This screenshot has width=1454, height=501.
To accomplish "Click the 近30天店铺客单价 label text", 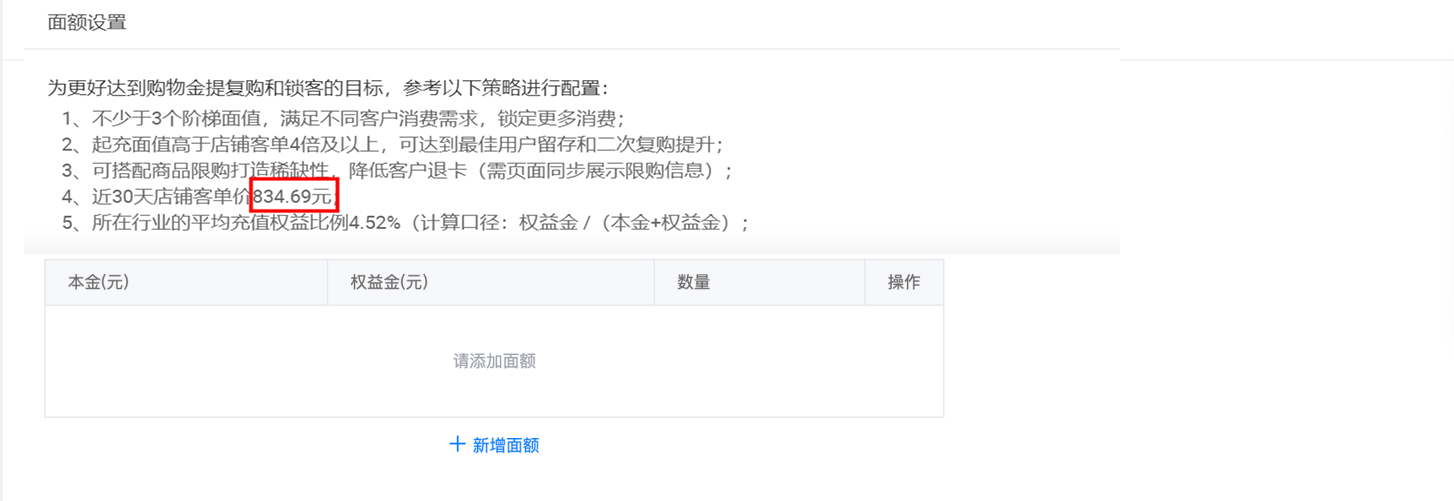I will 172,196.
